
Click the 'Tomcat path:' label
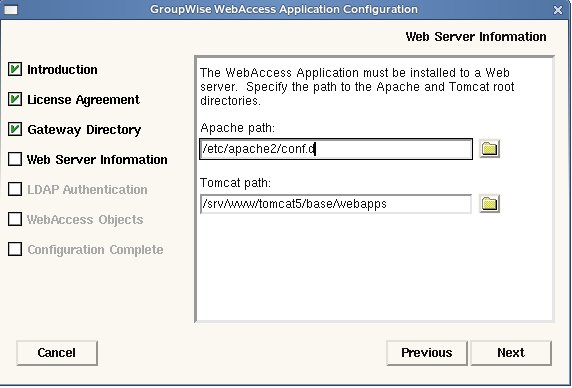click(x=236, y=183)
